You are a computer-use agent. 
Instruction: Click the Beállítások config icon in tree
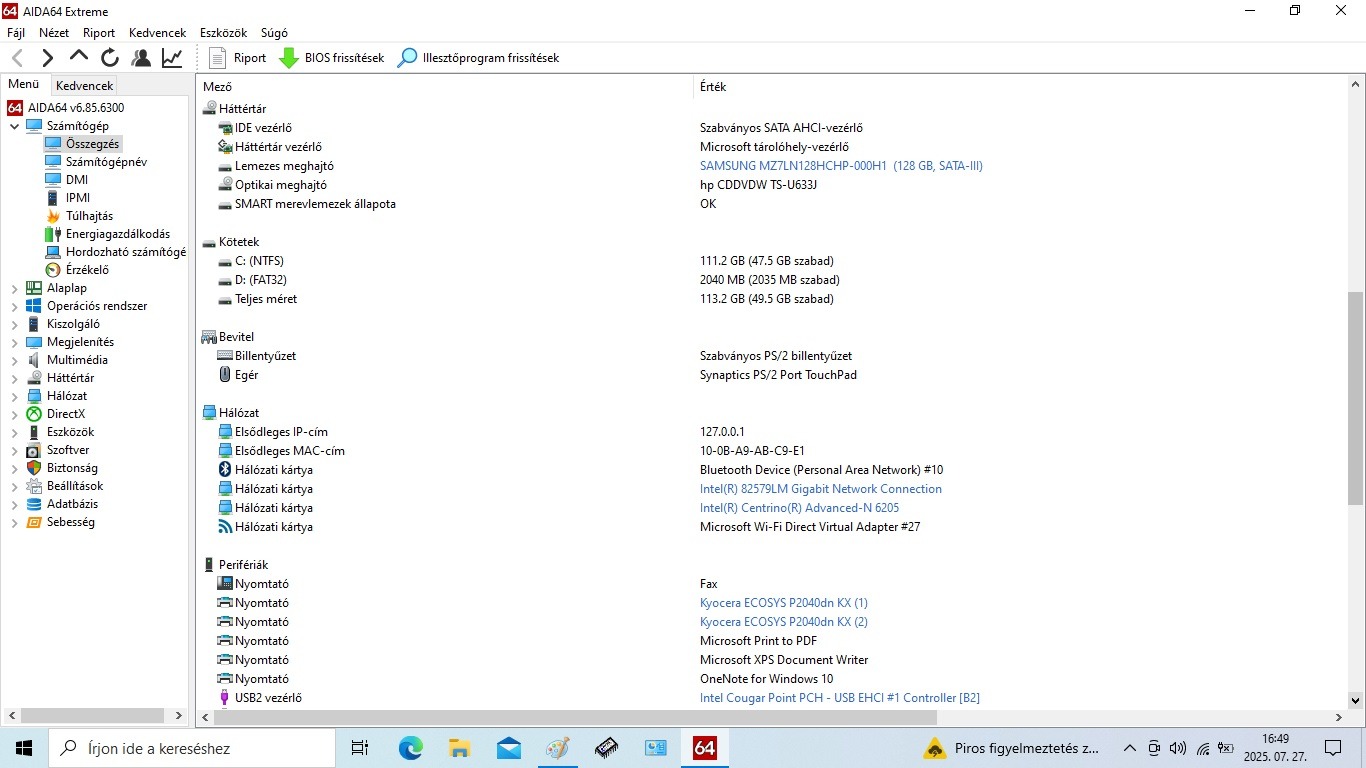(x=34, y=486)
